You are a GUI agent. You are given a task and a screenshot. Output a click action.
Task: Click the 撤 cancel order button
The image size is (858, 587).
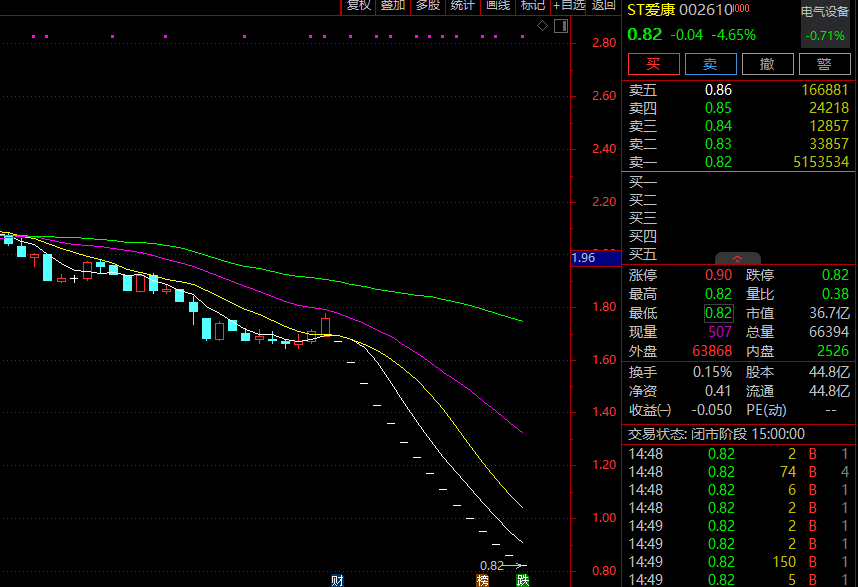pos(767,64)
